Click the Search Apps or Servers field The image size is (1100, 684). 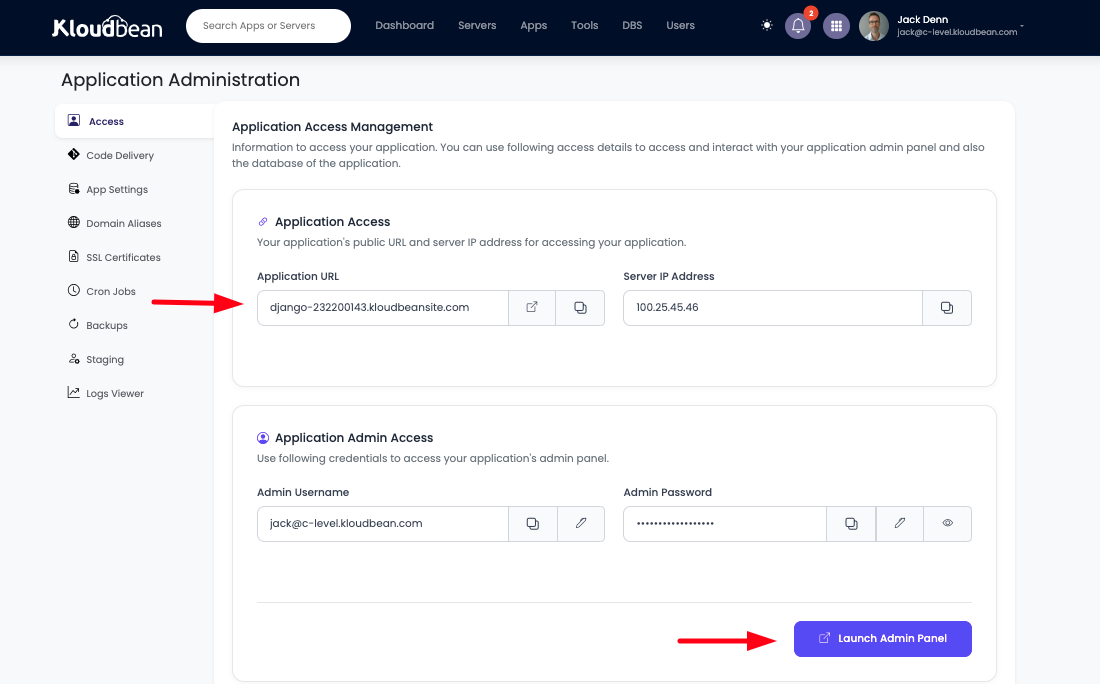pos(268,25)
